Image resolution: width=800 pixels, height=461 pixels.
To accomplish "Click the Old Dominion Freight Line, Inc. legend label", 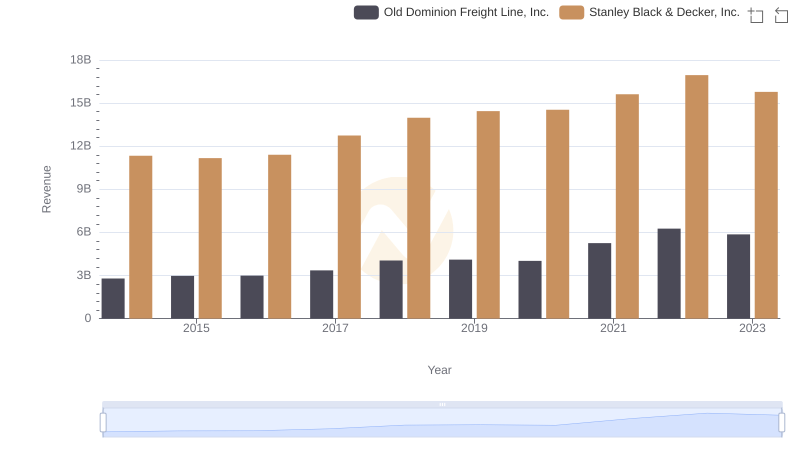I will point(466,12).
